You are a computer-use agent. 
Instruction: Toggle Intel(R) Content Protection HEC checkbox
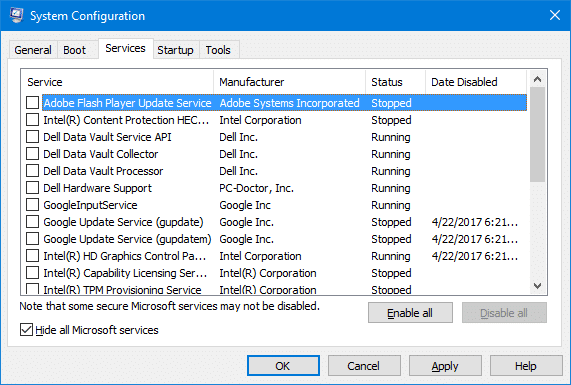(32, 120)
